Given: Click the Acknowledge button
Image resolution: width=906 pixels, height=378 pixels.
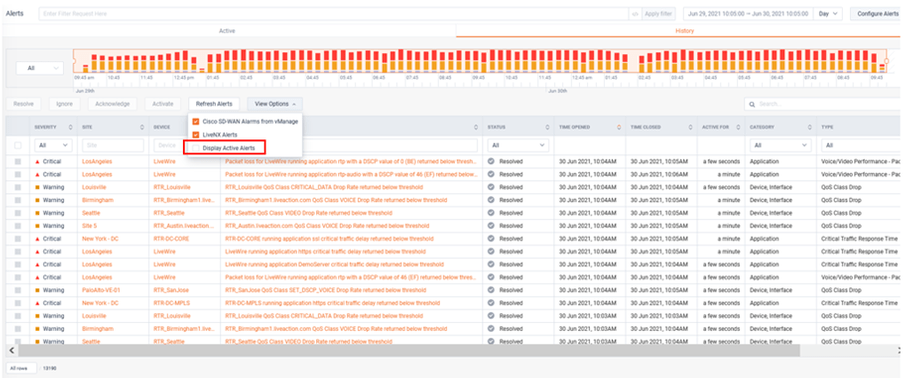Looking at the screenshot, I should click(112, 104).
